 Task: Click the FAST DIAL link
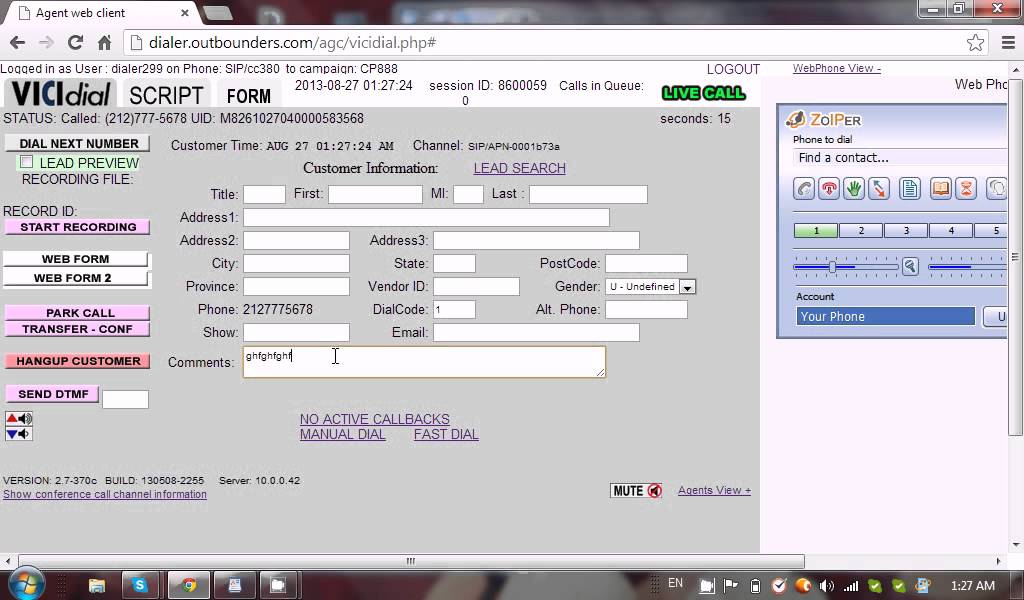tap(446, 435)
